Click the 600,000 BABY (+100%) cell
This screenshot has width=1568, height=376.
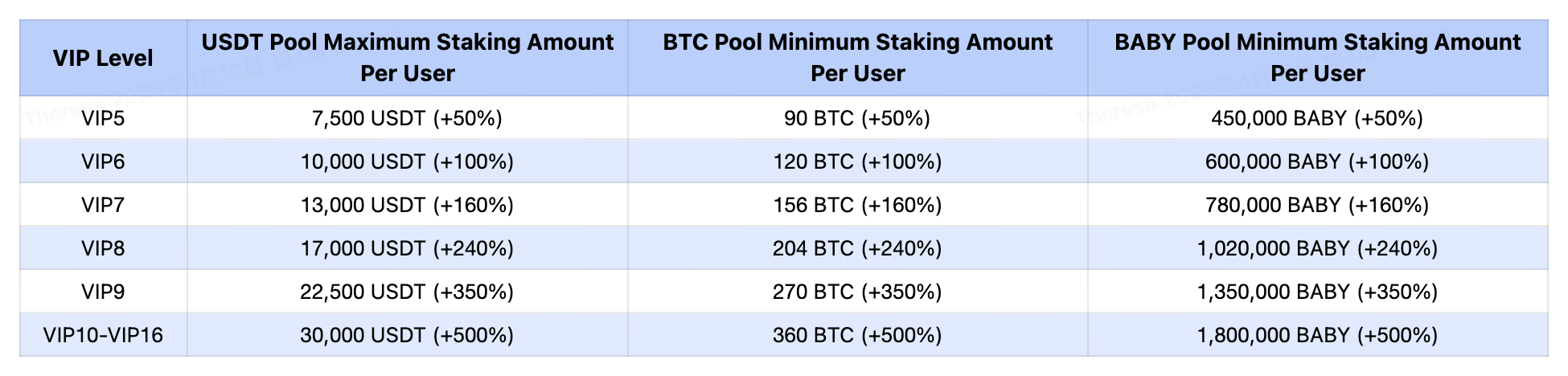[1317, 162]
